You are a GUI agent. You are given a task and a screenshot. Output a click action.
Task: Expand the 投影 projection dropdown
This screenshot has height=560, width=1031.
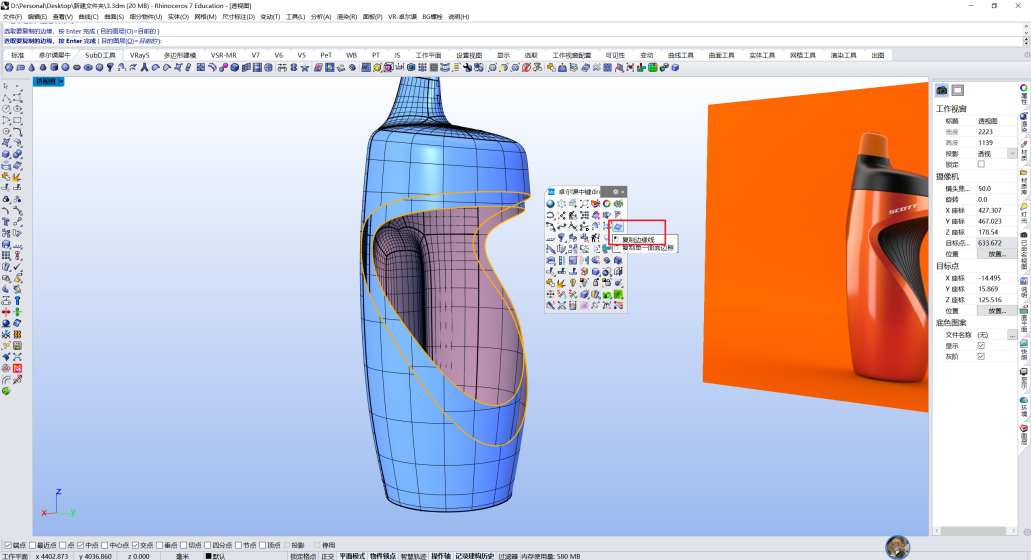point(1012,153)
